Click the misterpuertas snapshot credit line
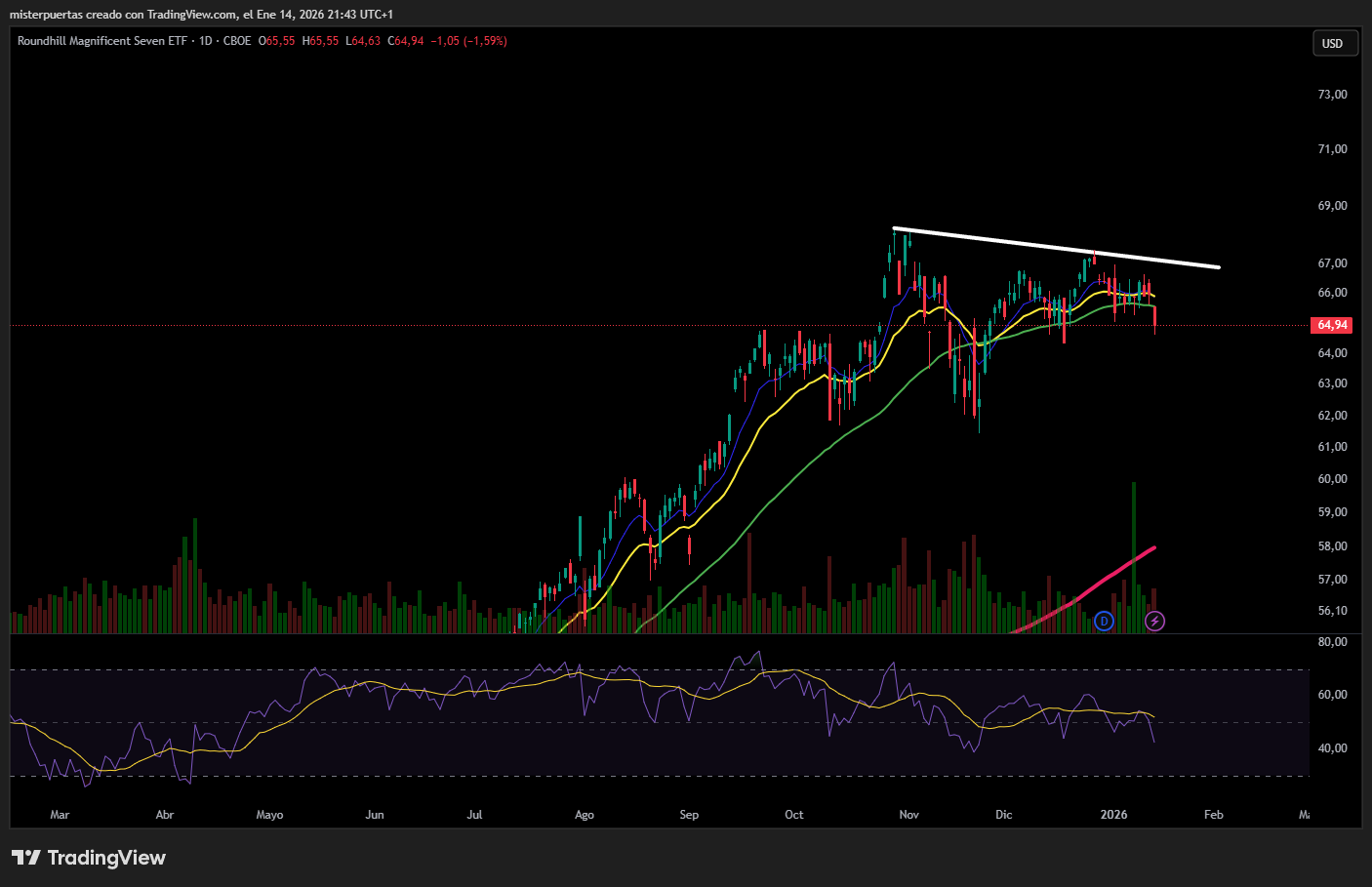Image resolution: width=1372 pixels, height=887 pixels. pyautogui.click(x=201, y=15)
